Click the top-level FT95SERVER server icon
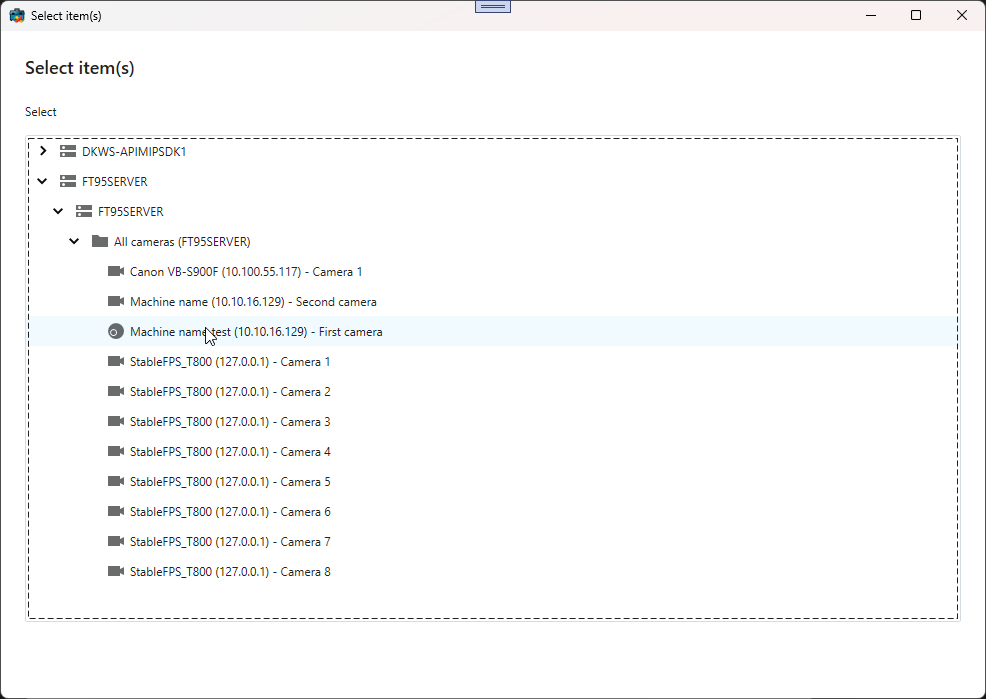This screenshot has width=986, height=699. pos(68,181)
